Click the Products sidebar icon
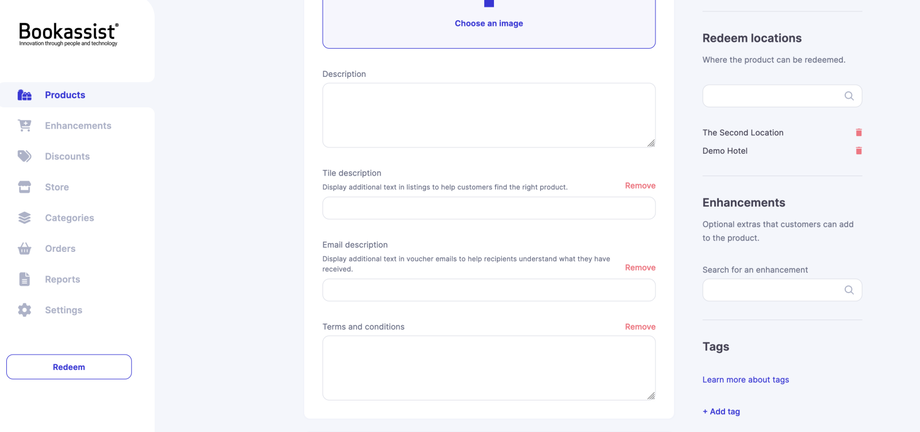The image size is (920, 432). point(24,95)
